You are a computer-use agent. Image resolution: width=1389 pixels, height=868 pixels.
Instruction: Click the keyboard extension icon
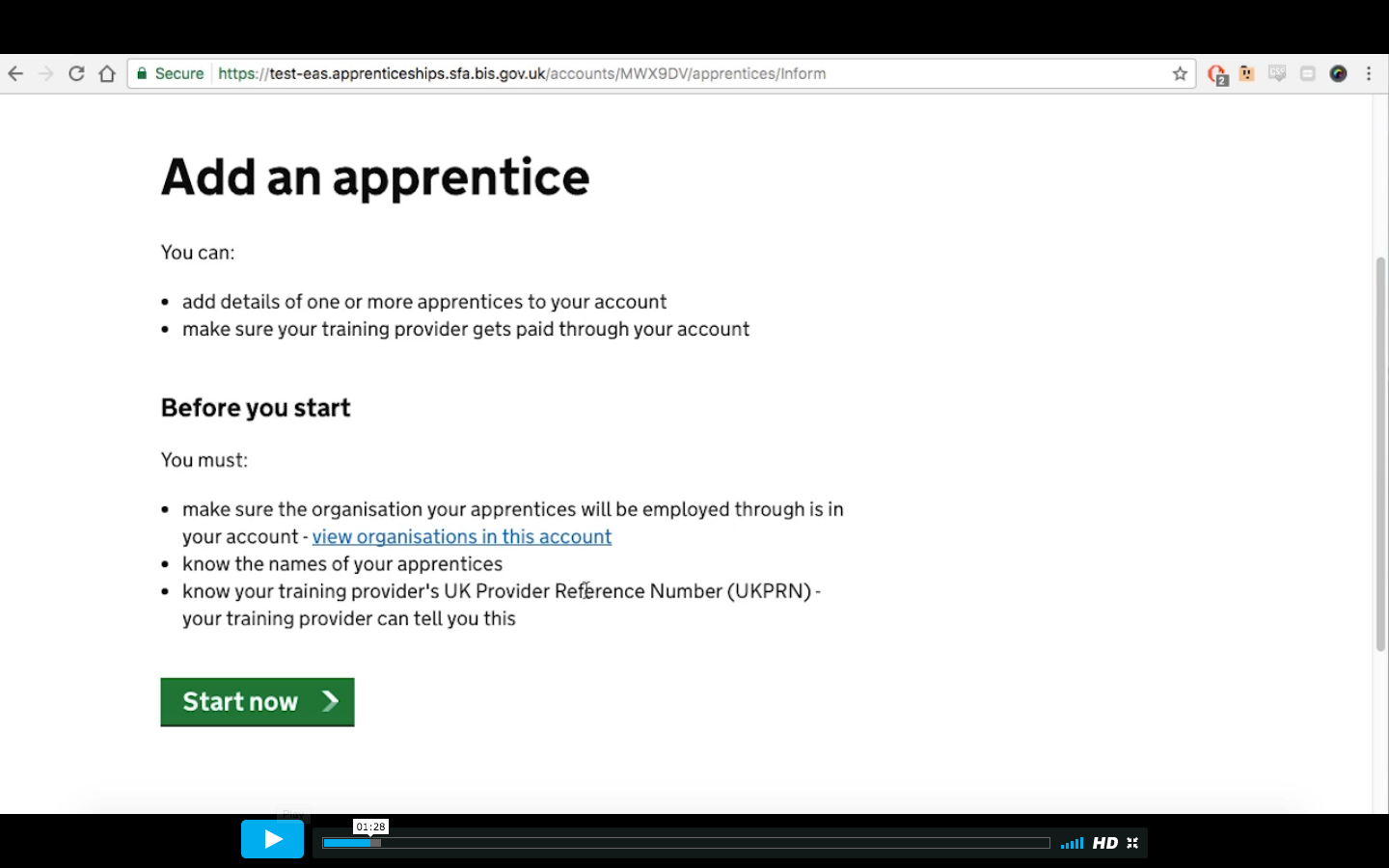(1308, 72)
